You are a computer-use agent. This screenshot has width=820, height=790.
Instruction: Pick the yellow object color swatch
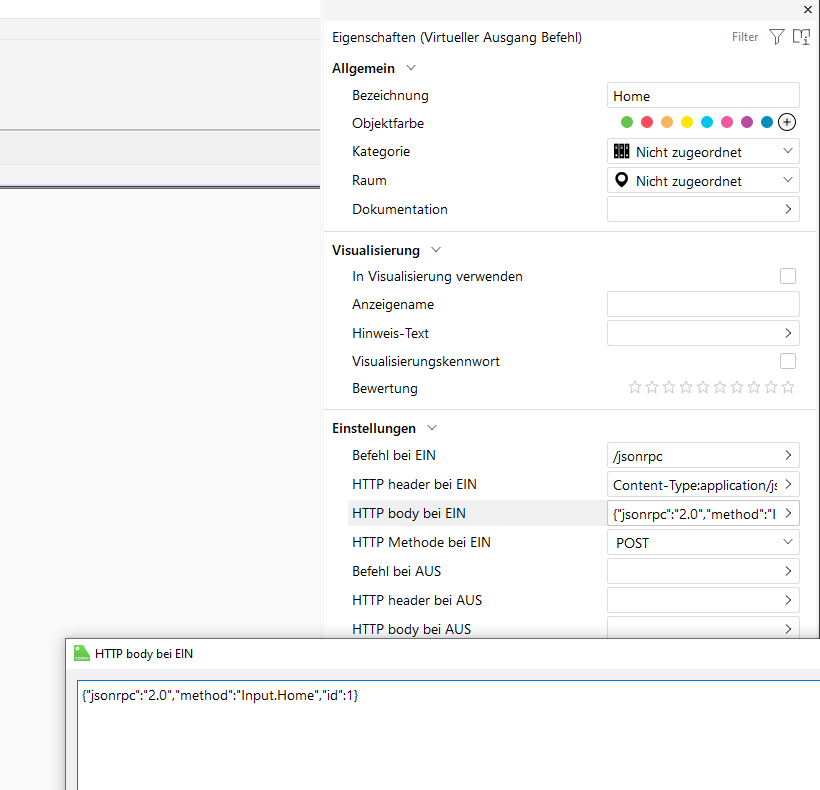(x=687, y=122)
